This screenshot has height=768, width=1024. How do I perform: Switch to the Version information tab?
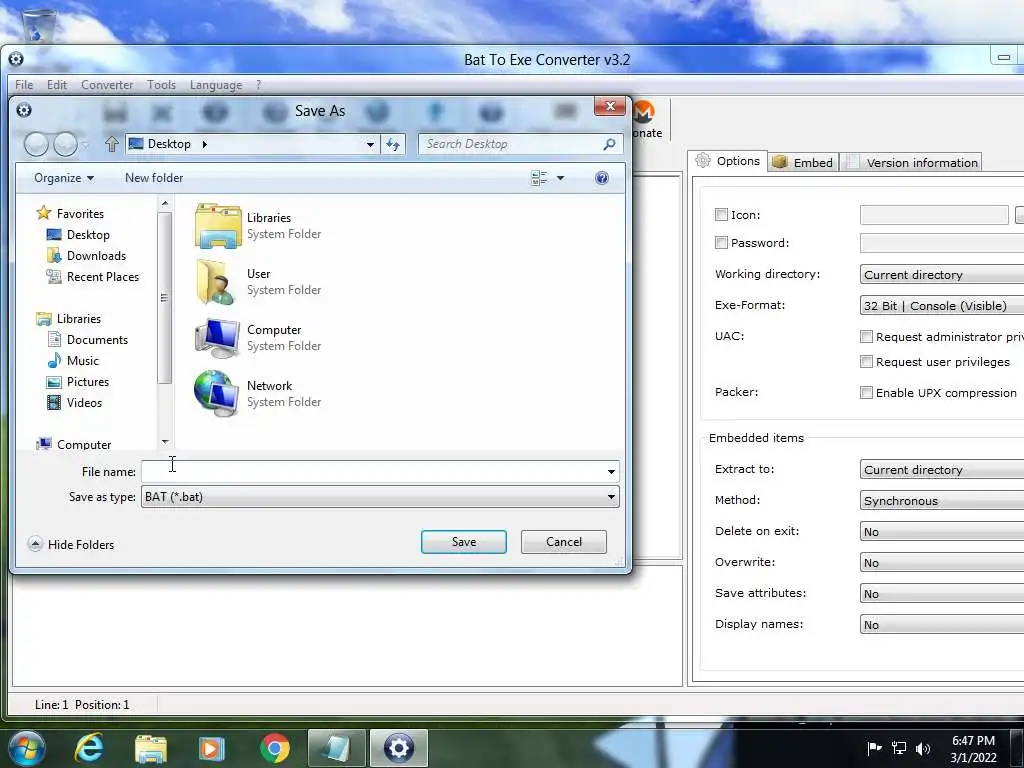pyautogui.click(x=912, y=163)
